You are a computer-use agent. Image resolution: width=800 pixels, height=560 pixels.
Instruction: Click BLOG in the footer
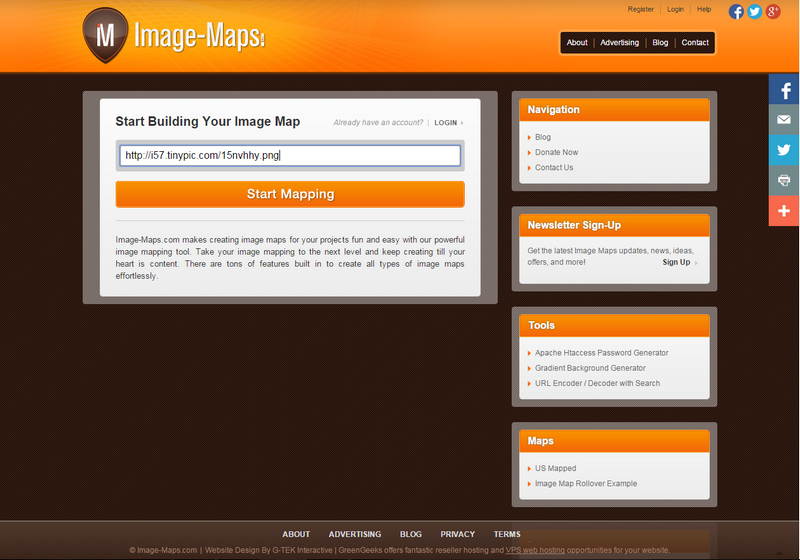(411, 534)
